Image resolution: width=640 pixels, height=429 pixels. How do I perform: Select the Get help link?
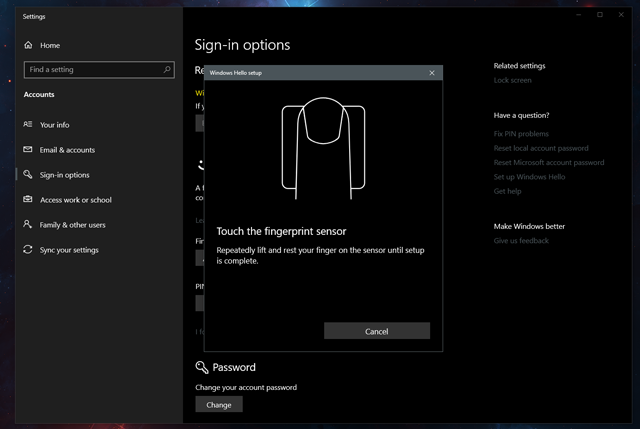point(507,191)
